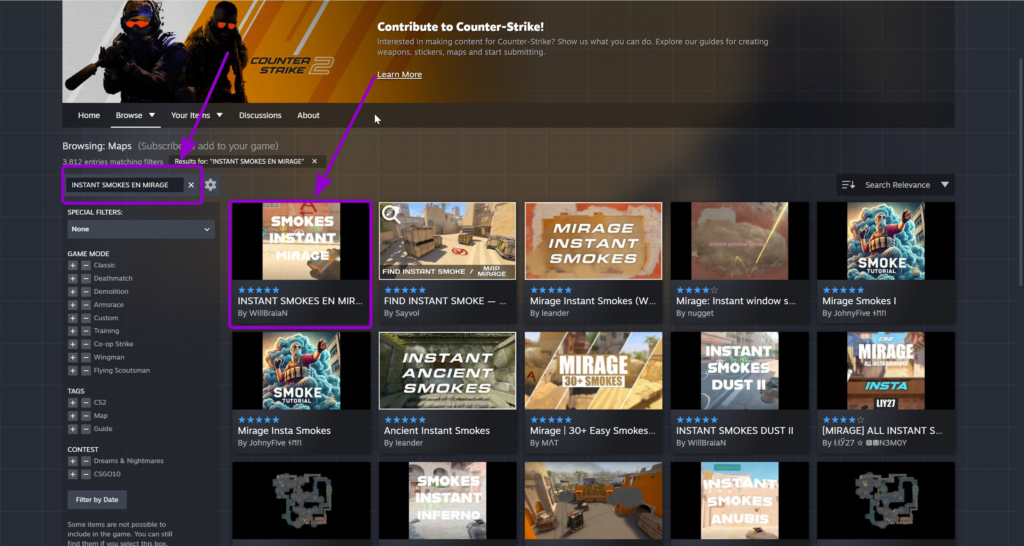Clear the search box with its X icon

(x=191, y=185)
